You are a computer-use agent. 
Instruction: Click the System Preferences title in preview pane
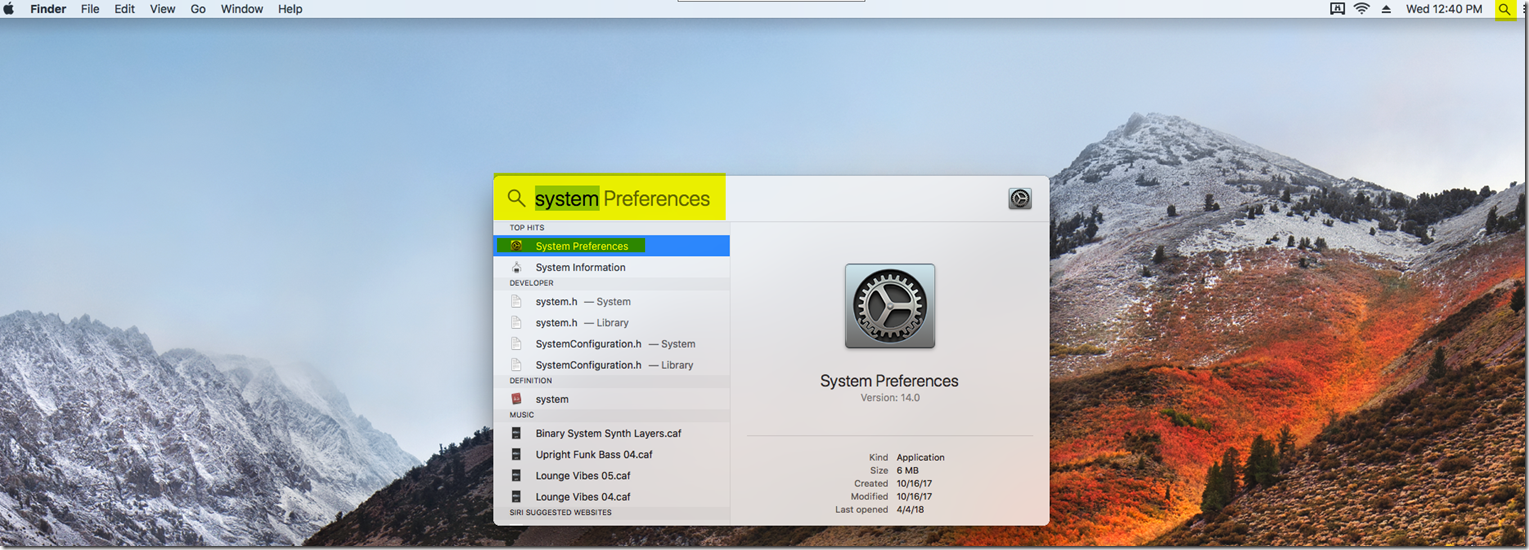point(889,381)
